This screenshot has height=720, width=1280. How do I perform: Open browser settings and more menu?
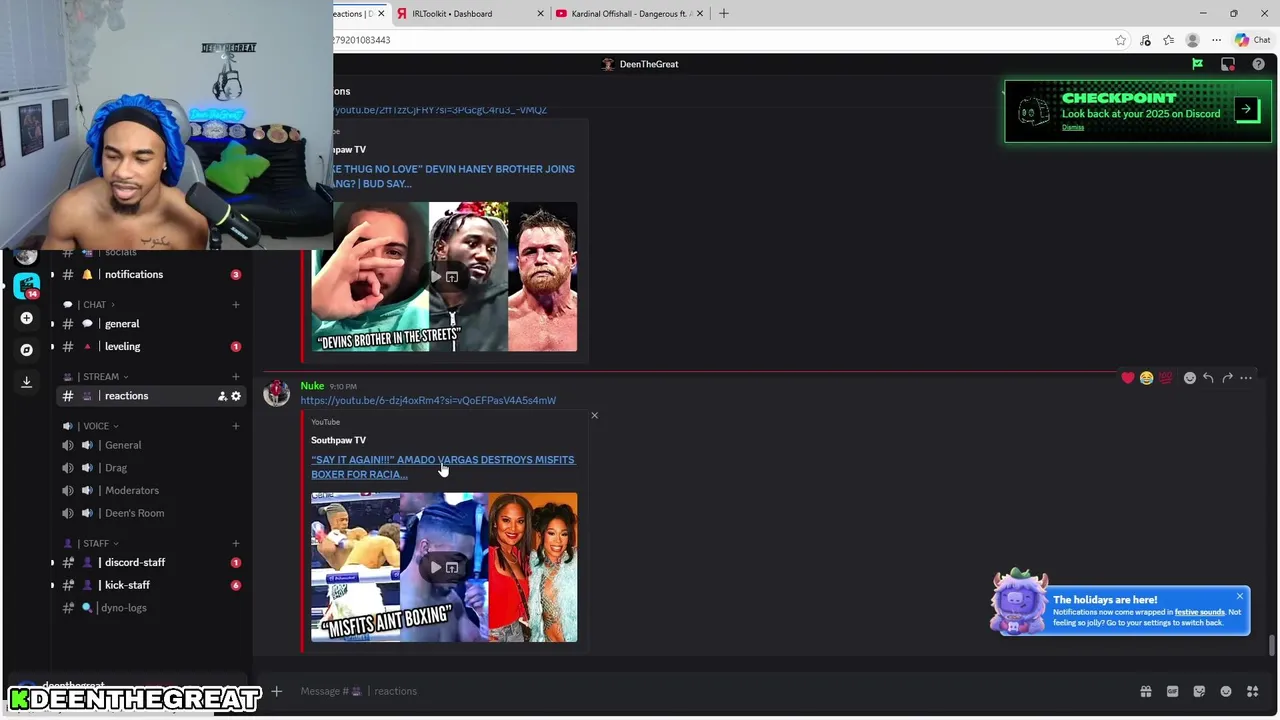point(1216,40)
